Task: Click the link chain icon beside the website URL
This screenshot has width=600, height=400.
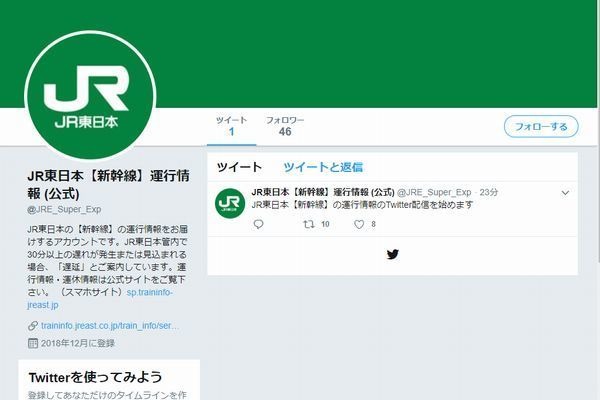Action: click(33, 326)
